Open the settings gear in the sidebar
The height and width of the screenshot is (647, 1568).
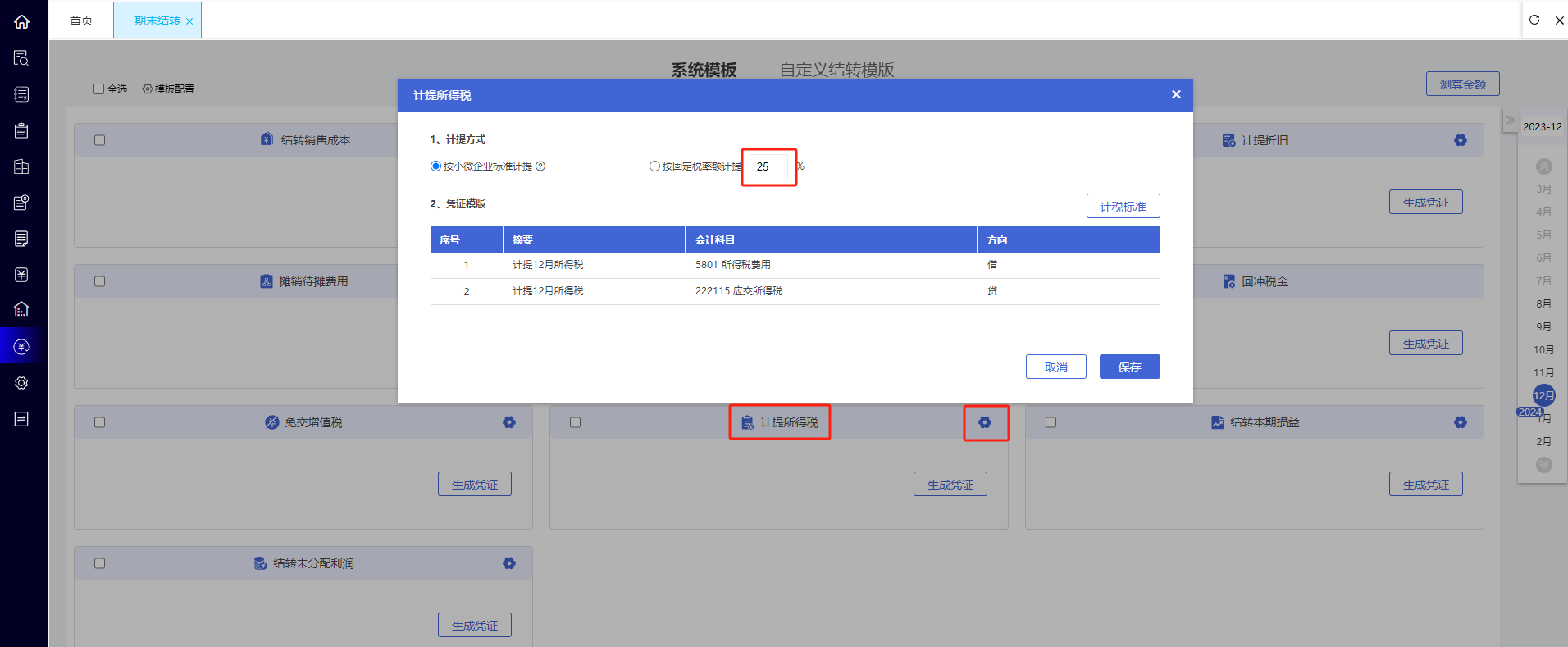[22, 383]
